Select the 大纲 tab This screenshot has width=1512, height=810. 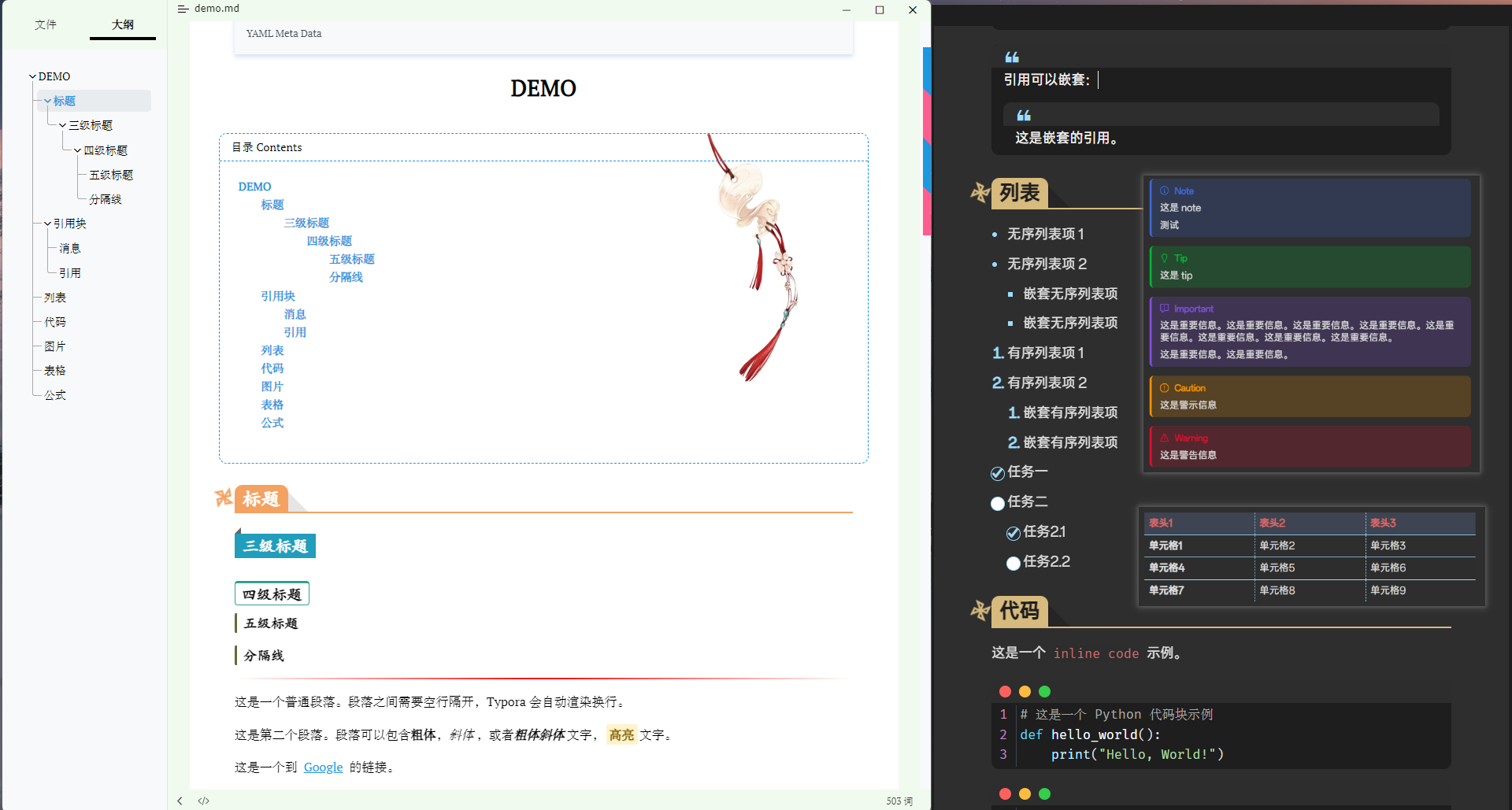122,24
